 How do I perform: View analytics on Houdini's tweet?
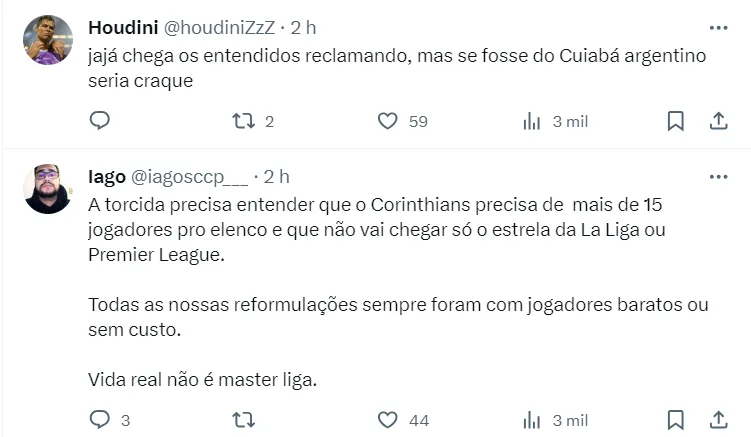pos(532,121)
